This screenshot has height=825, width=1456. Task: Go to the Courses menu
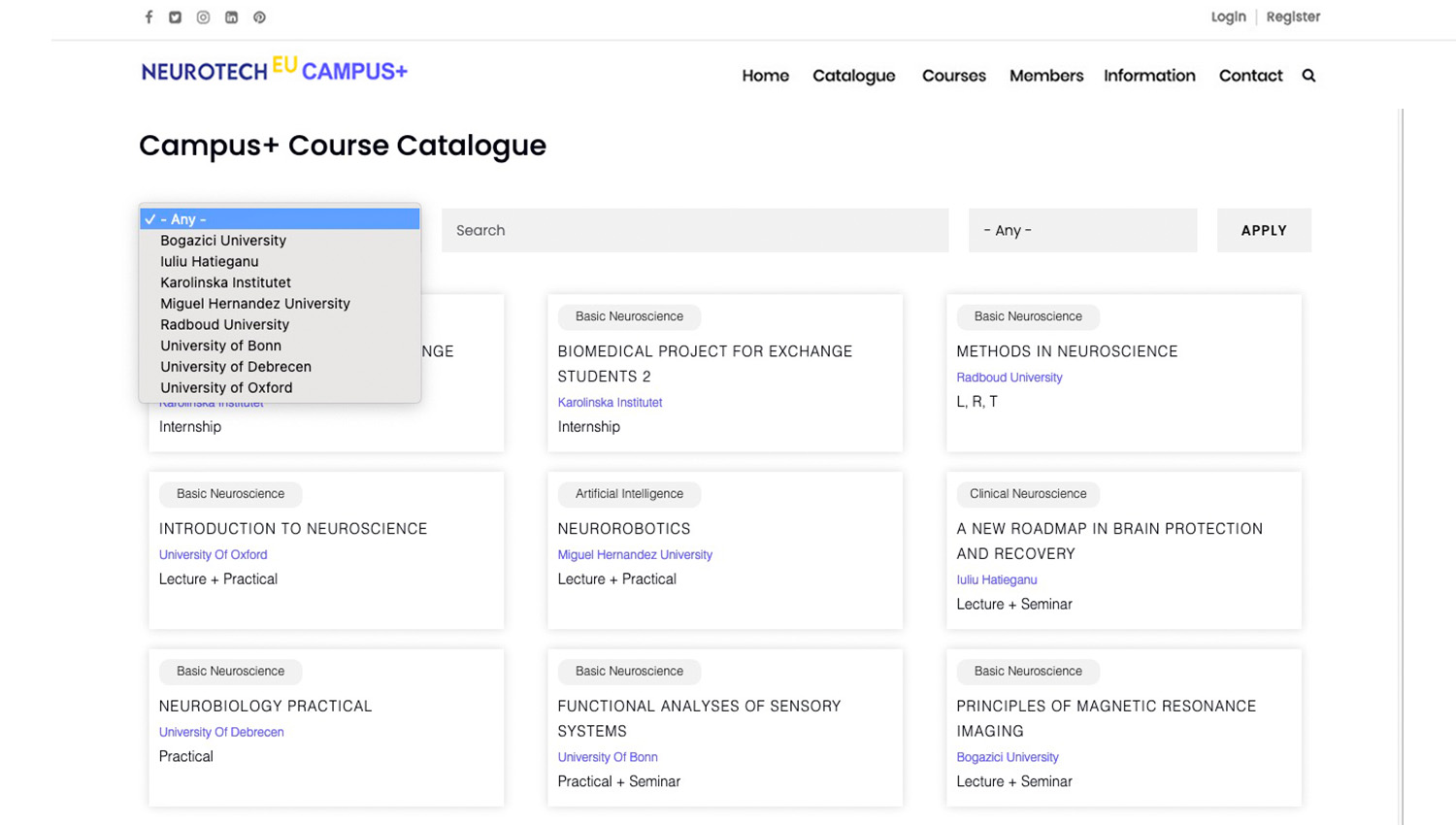(953, 76)
